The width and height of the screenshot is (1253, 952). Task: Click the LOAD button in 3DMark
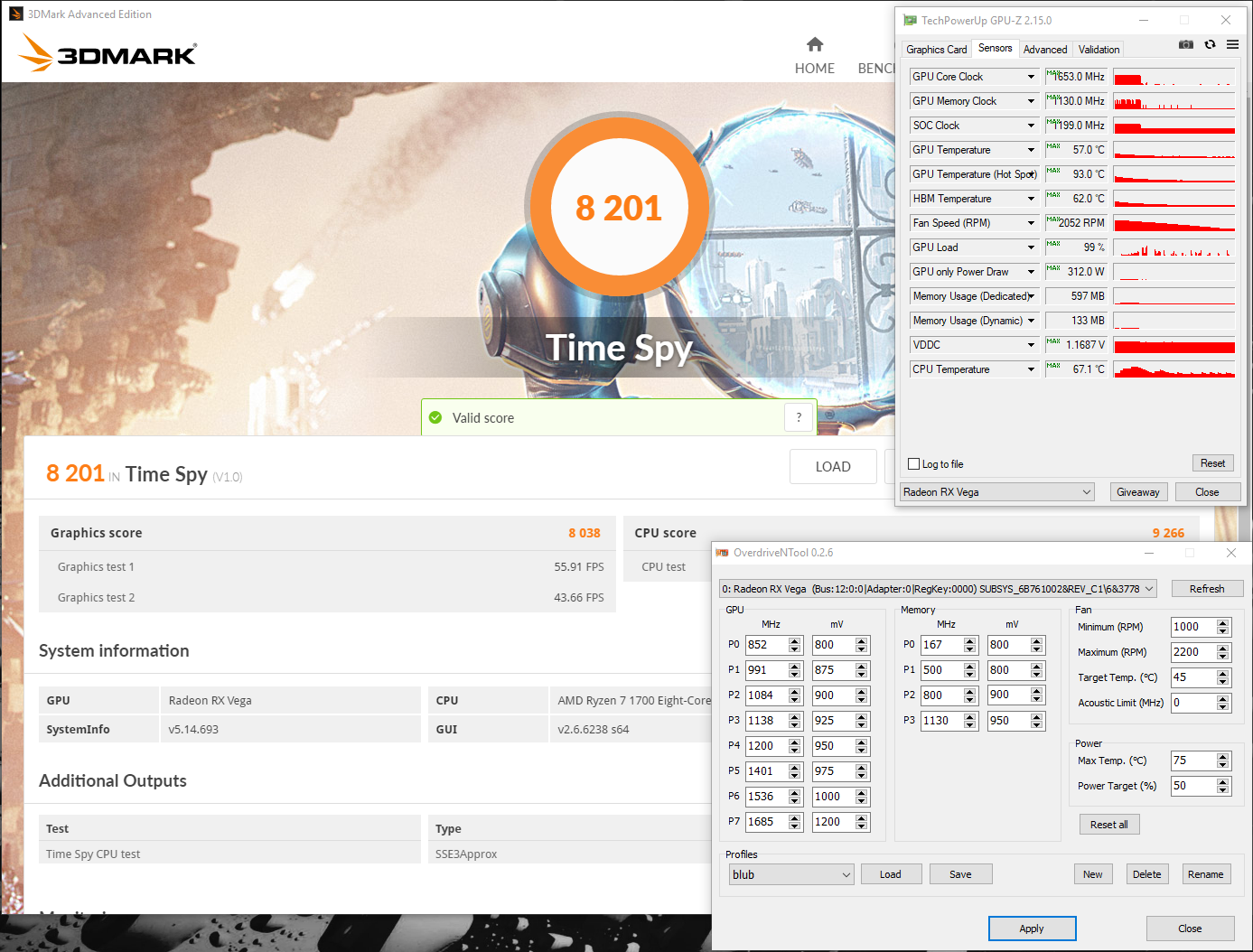[x=833, y=467]
